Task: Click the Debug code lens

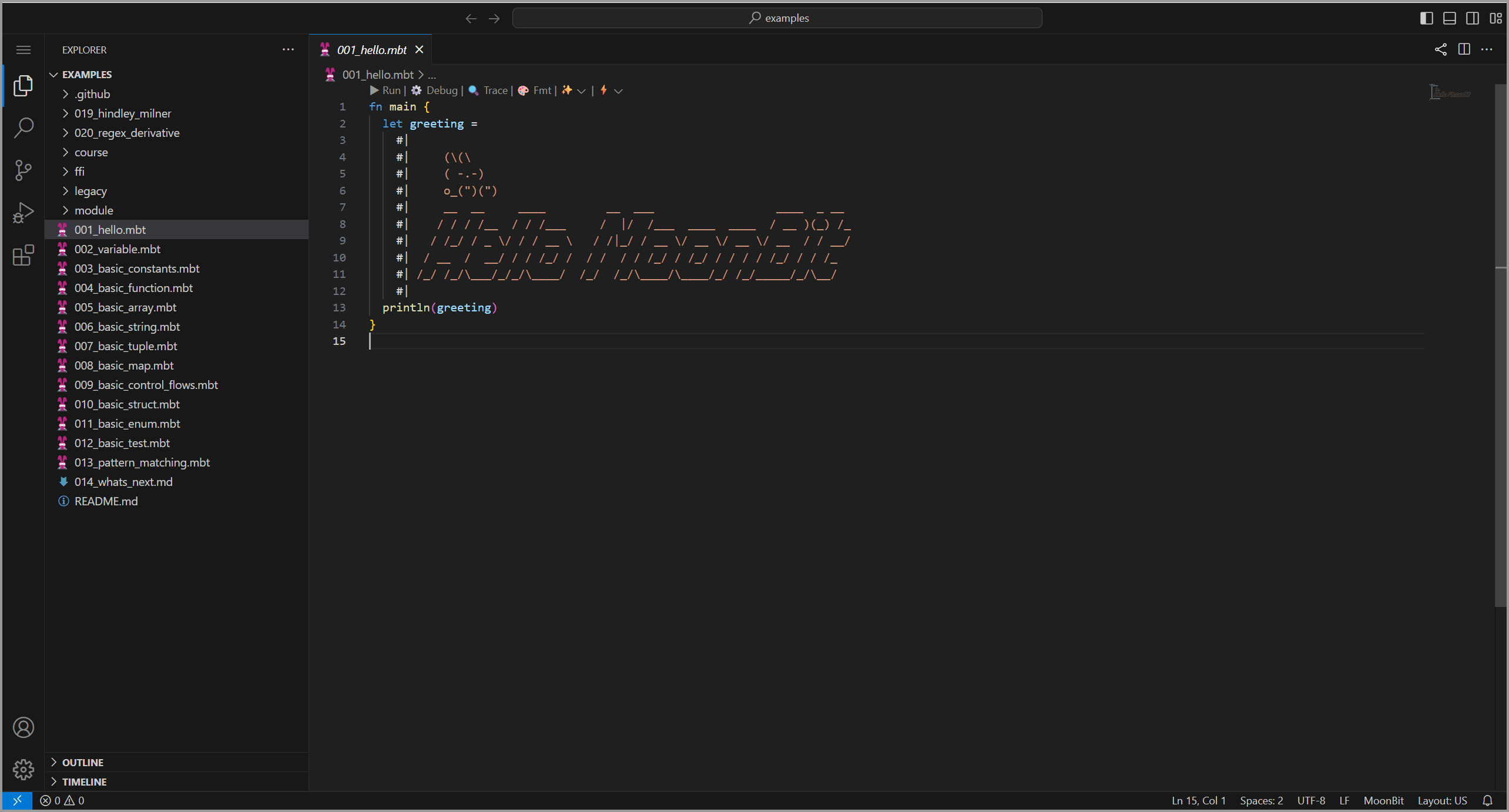Action: [x=435, y=90]
